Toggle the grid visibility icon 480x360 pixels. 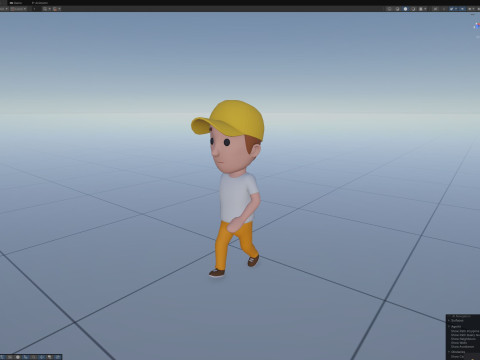[45, 9]
